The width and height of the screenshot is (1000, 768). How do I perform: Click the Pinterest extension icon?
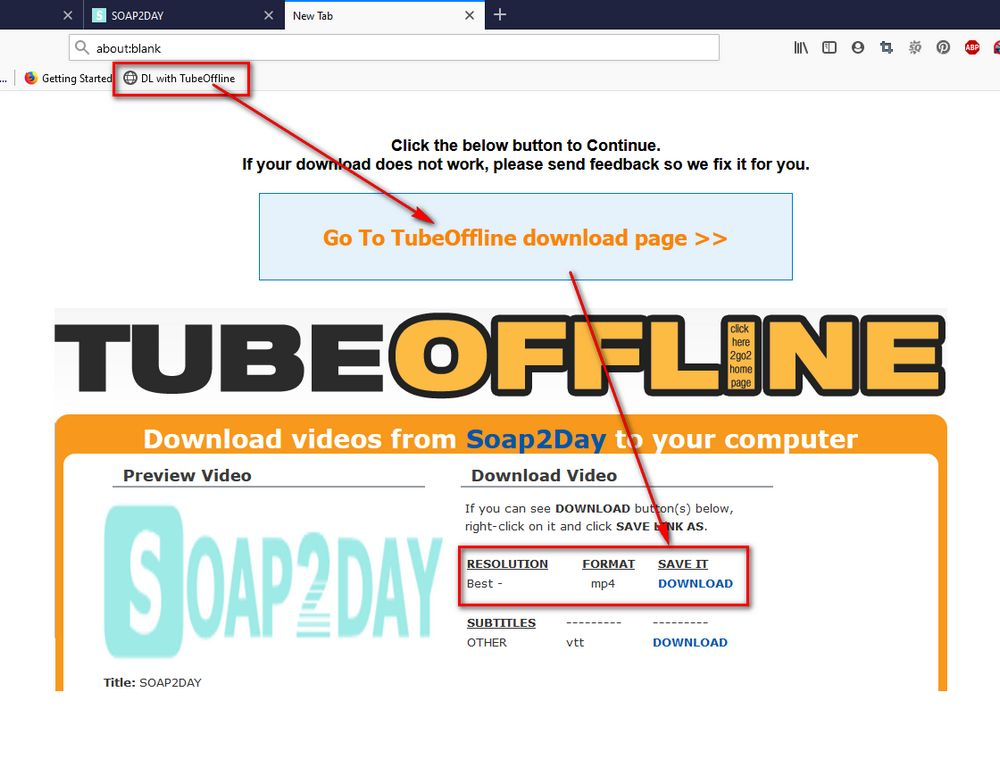pyautogui.click(x=943, y=48)
